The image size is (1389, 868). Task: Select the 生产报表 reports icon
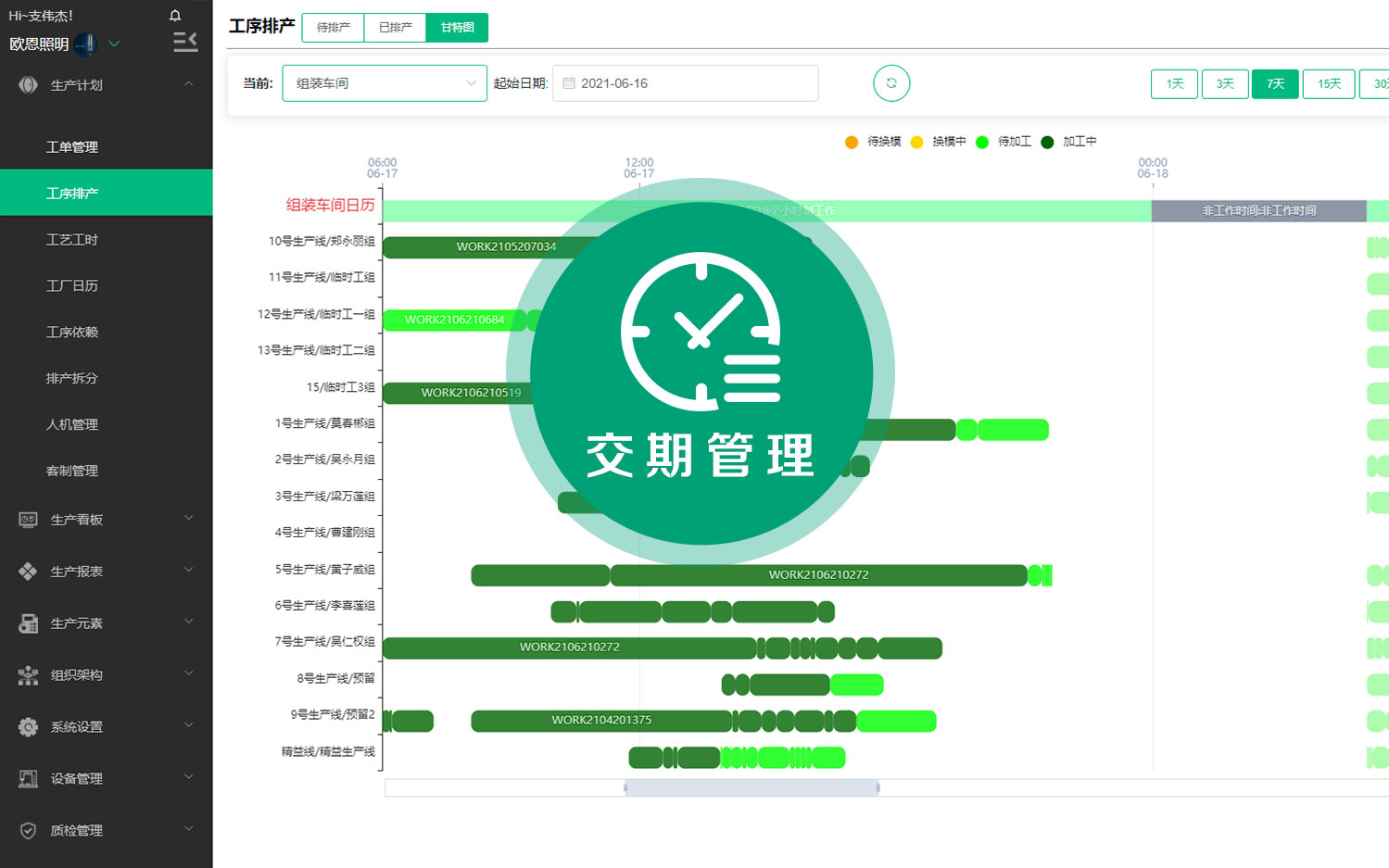(x=28, y=571)
